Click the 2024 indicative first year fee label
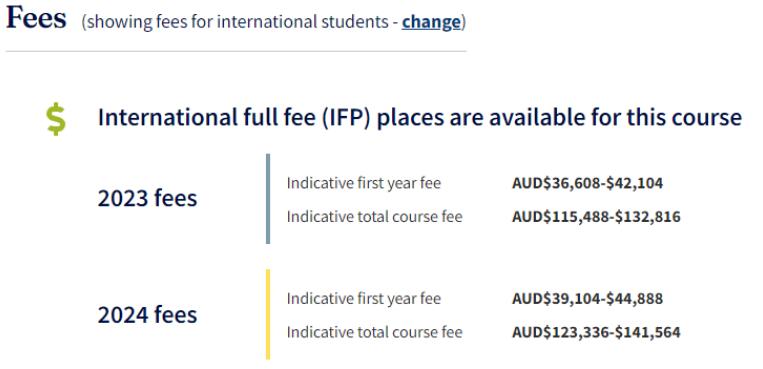763x369 pixels. click(363, 298)
